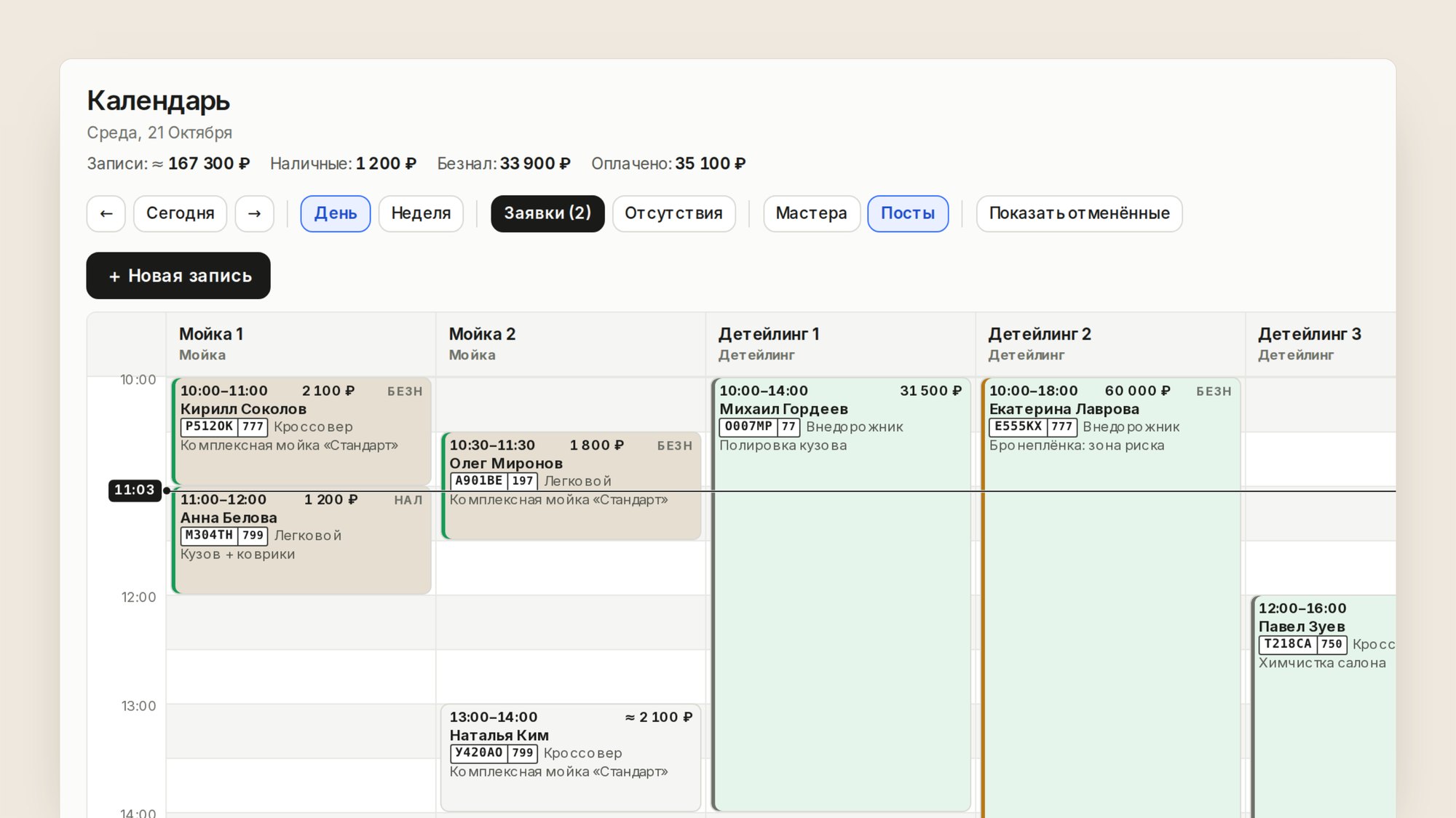1456x818 pixels.
Task: Toggle Показать отменённые bookings
Action: click(1079, 214)
